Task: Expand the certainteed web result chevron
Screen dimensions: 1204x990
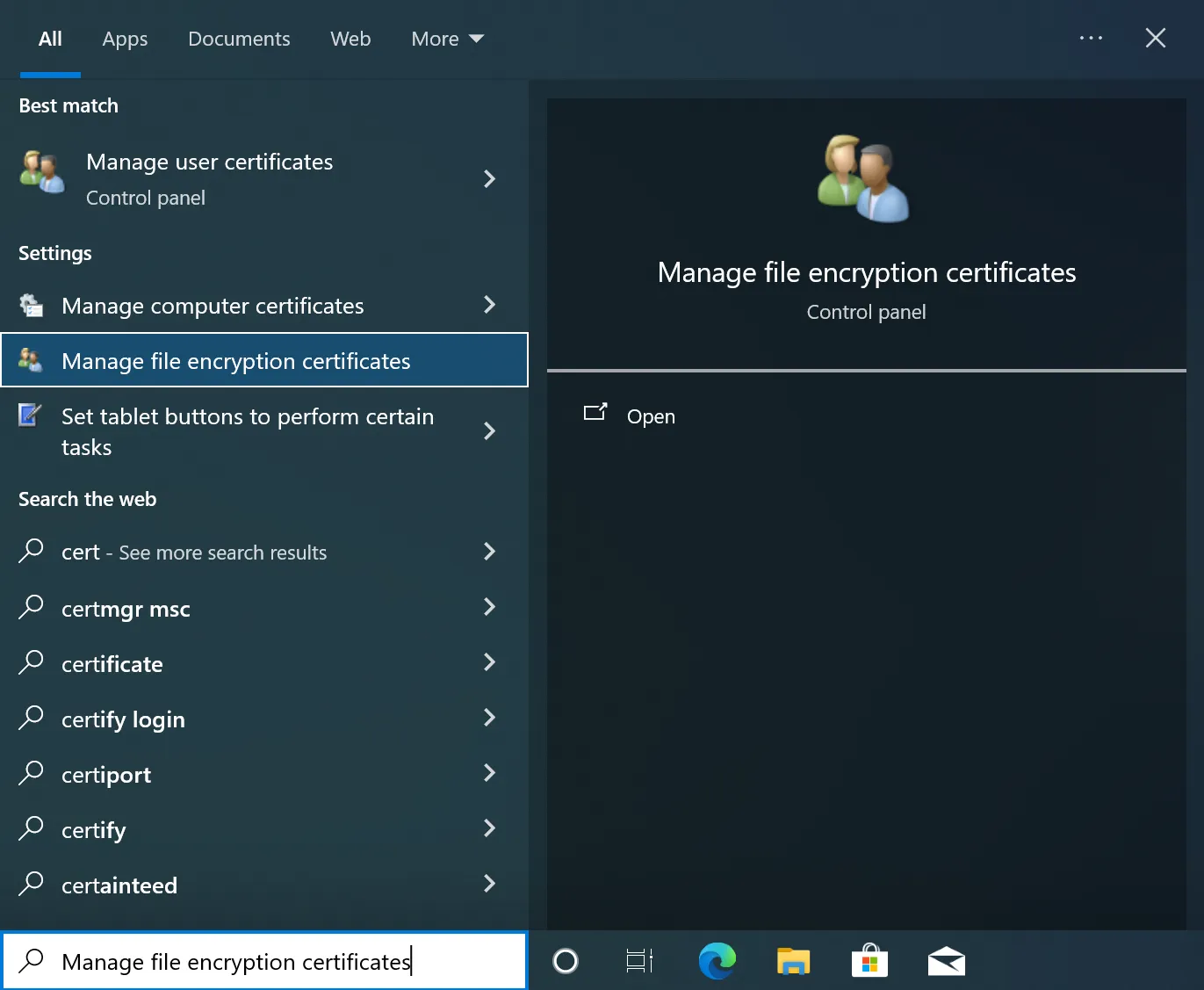Action: point(489,884)
